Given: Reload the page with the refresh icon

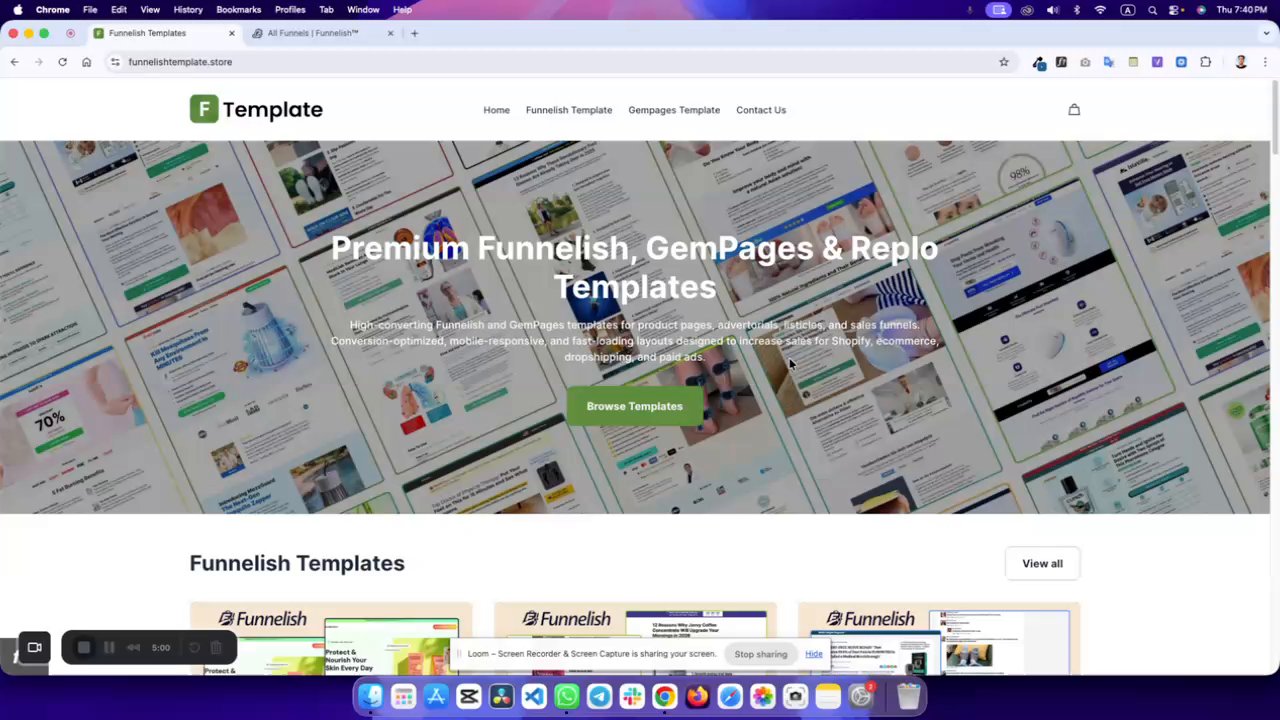Looking at the screenshot, I should point(62,62).
